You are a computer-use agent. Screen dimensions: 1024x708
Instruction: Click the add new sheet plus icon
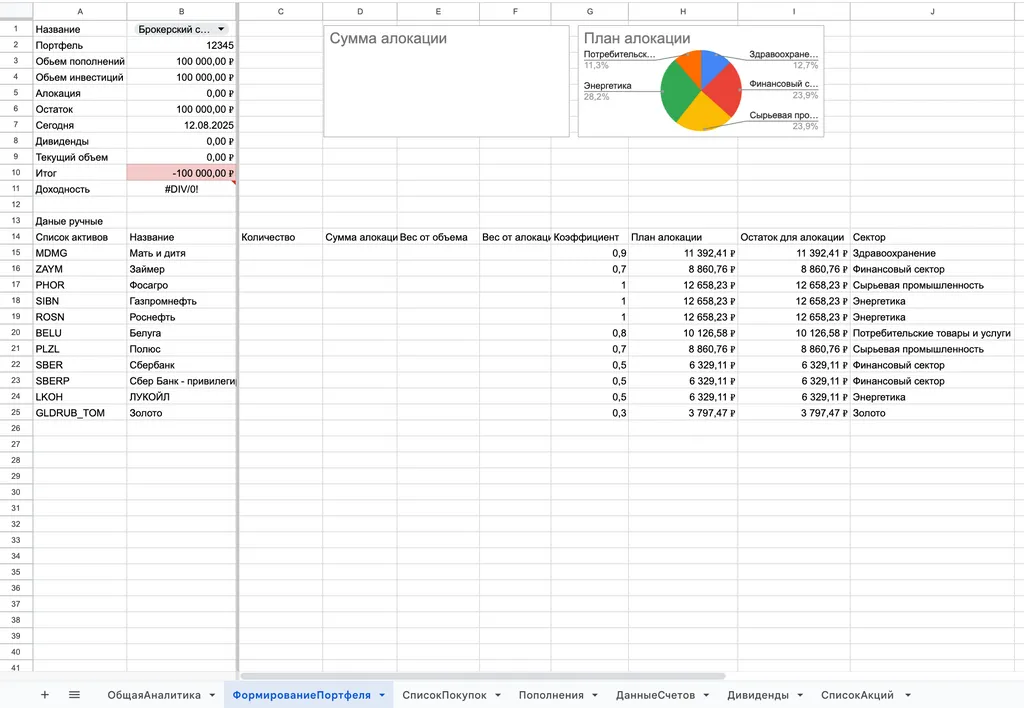[x=44, y=694]
